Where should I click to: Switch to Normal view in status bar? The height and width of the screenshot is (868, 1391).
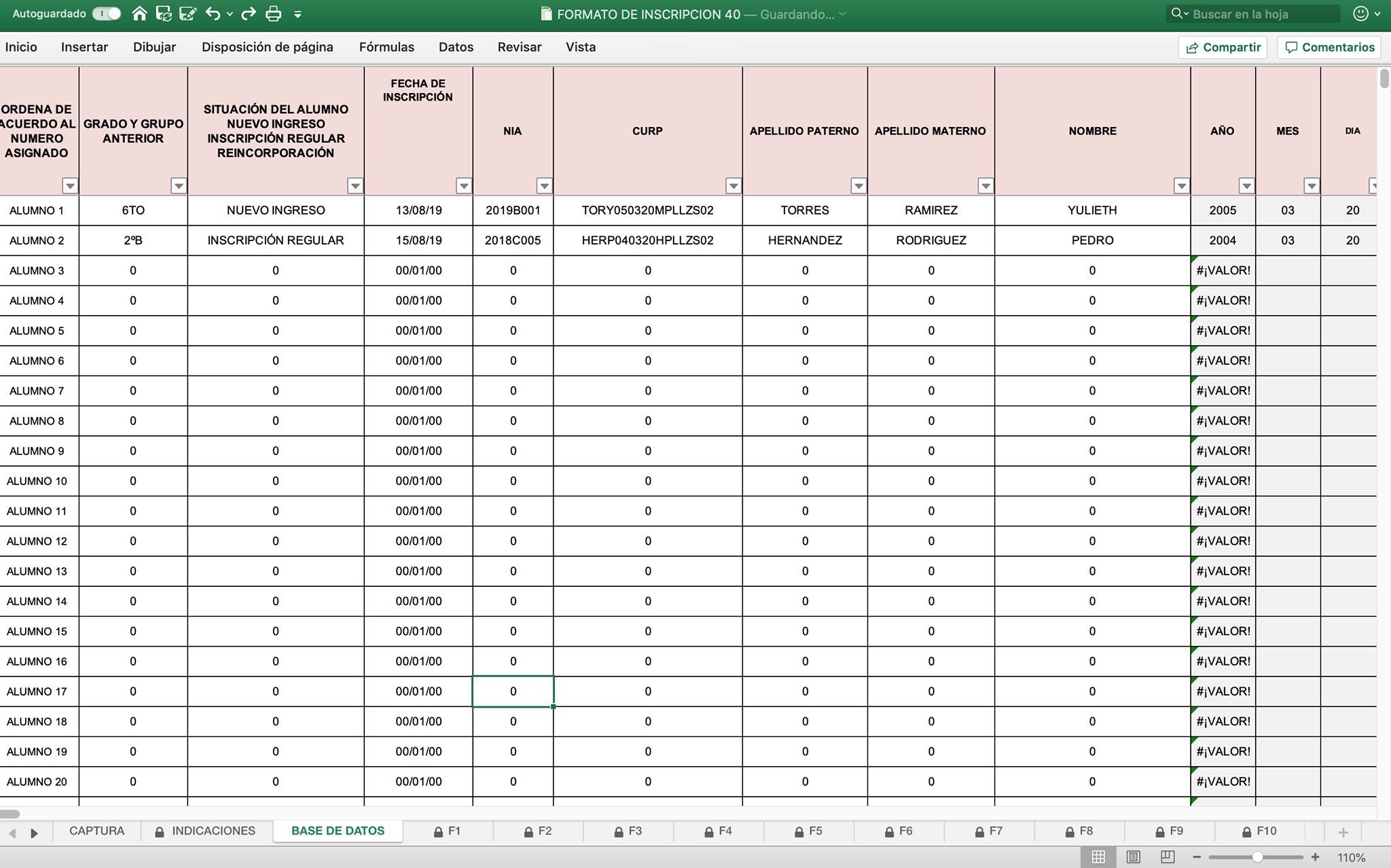pyautogui.click(x=1098, y=857)
